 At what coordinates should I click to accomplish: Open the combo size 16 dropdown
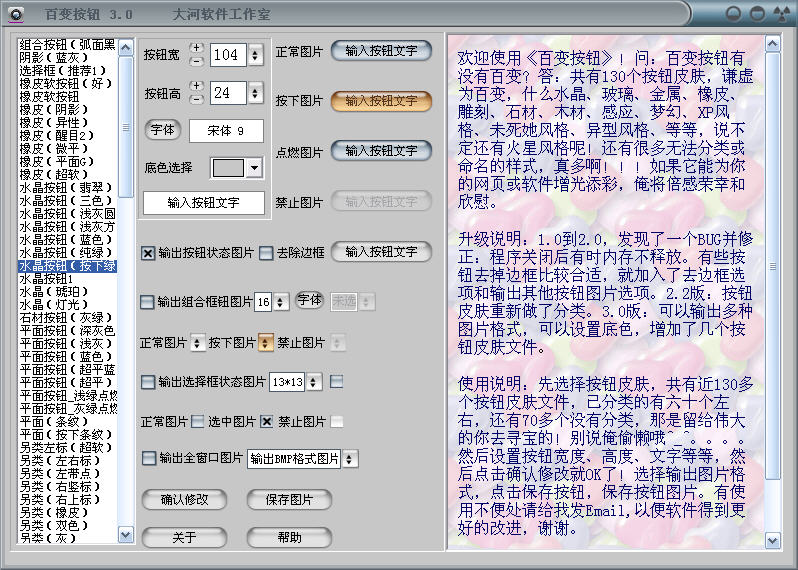(x=280, y=302)
